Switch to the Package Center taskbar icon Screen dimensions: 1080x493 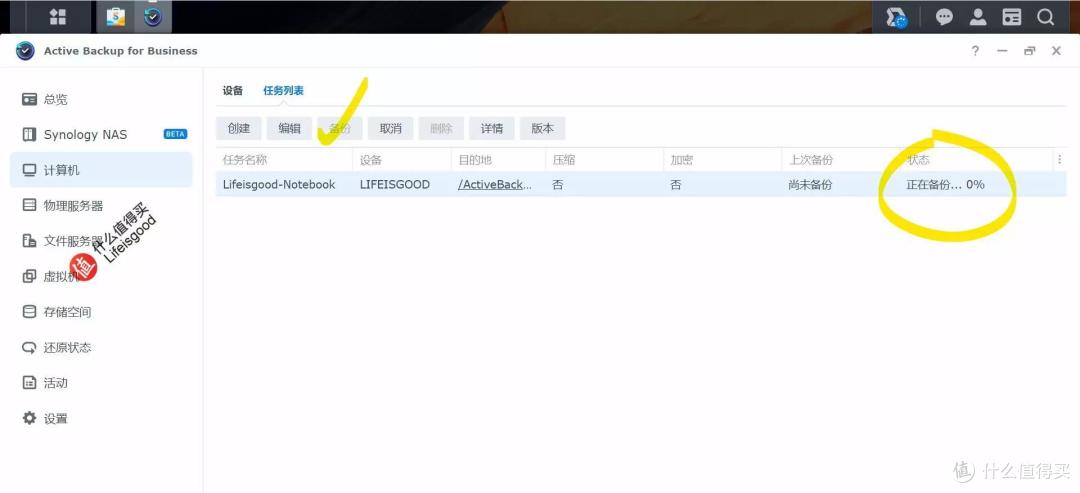(x=116, y=17)
